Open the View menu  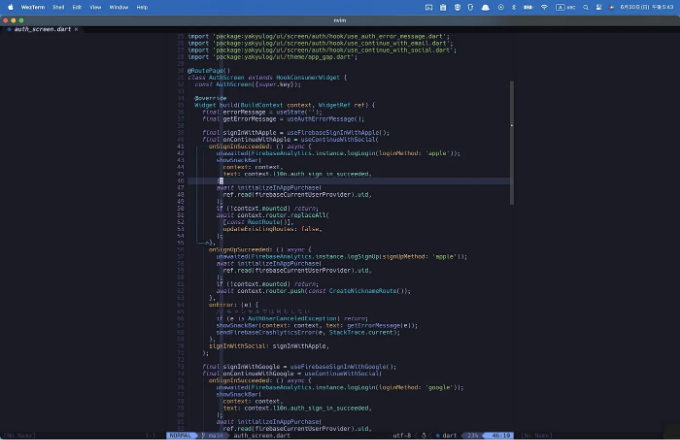[x=95, y=7]
